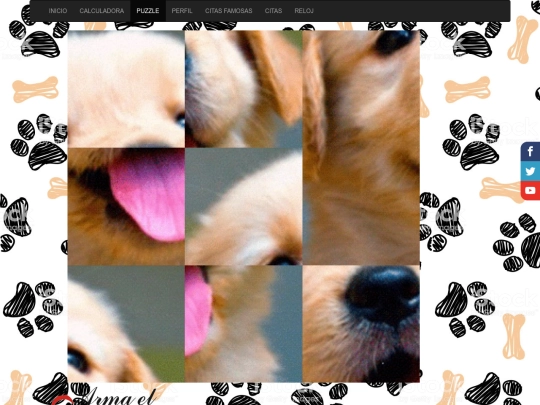Choose the bottom-left tile with puppy eye on gray
The width and height of the screenshot is (540, 405).
coord(126,324)
